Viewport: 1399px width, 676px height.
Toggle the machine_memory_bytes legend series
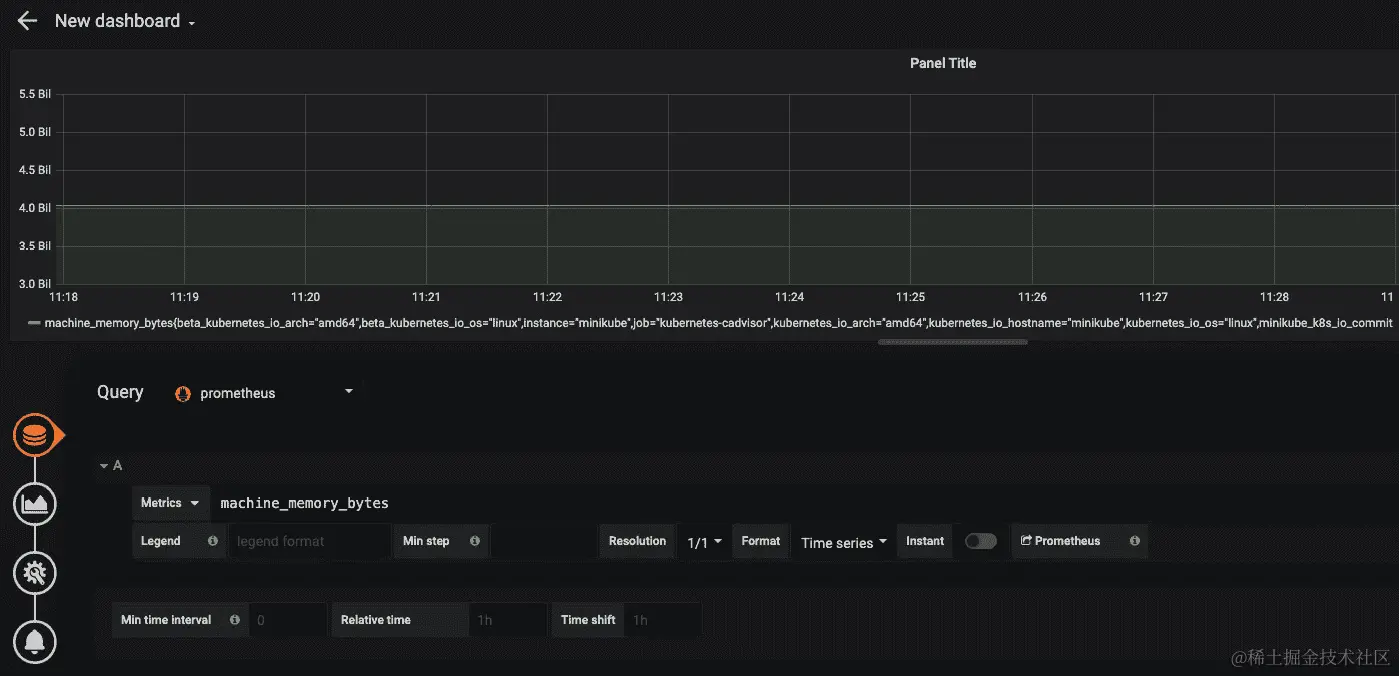(718, 323)
